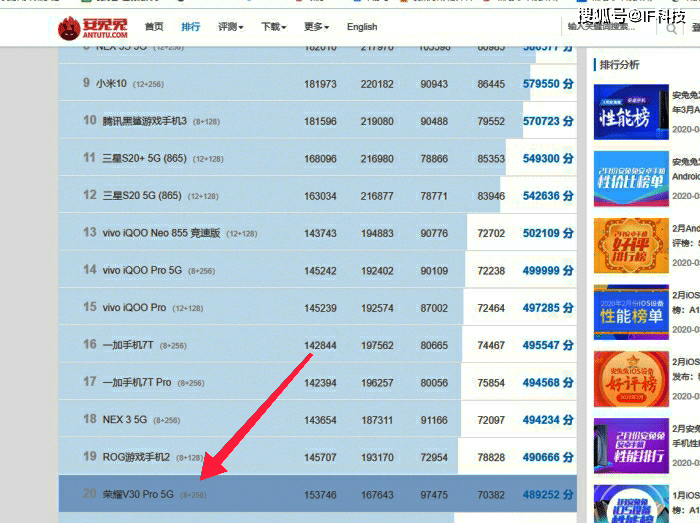
Task: Select vivo iQOO Pro 5G name
Action: (x=142, y=270)
